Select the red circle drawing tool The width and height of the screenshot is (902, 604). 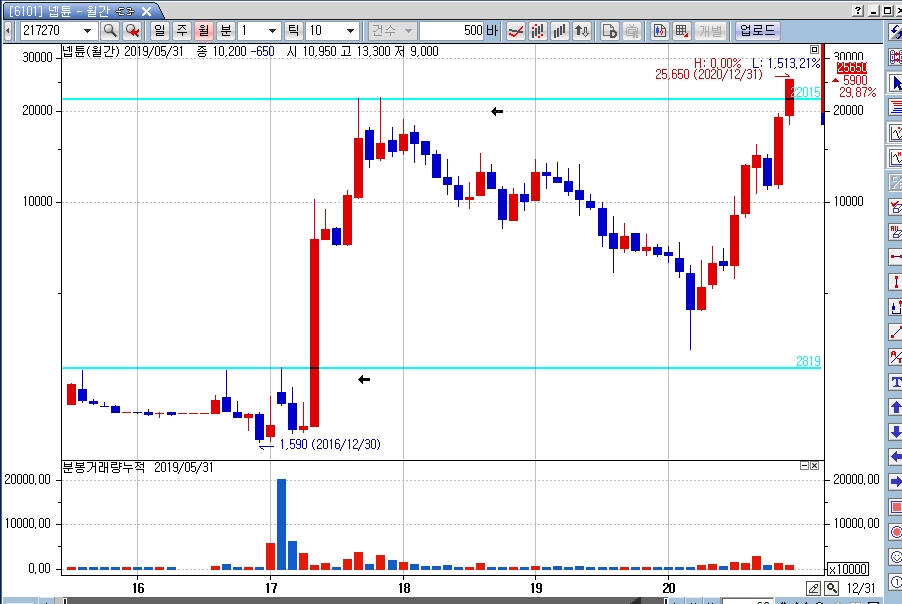coord(895,532)
